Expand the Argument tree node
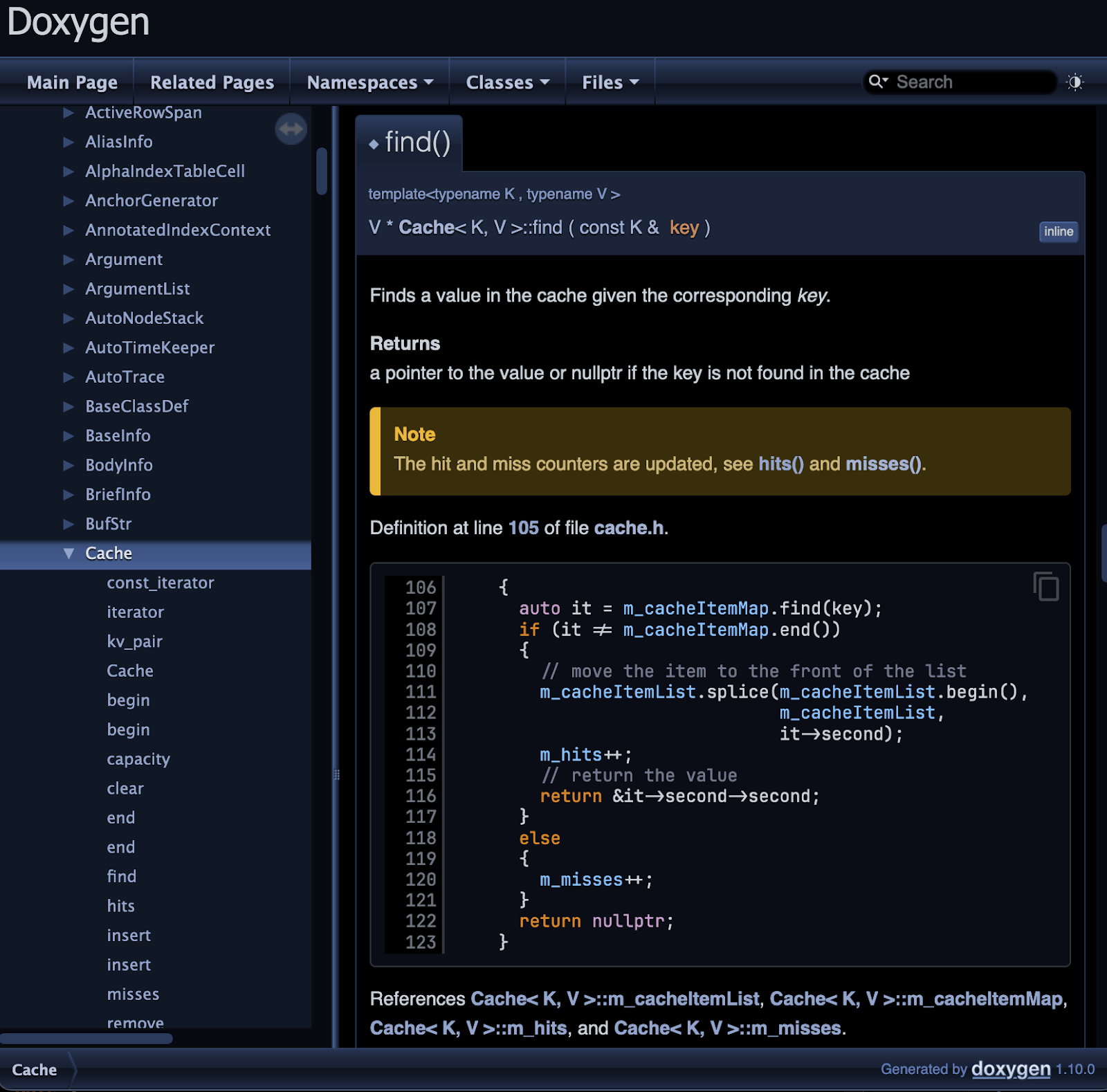The image size is (1107, 1092). (x=68, y=260)
